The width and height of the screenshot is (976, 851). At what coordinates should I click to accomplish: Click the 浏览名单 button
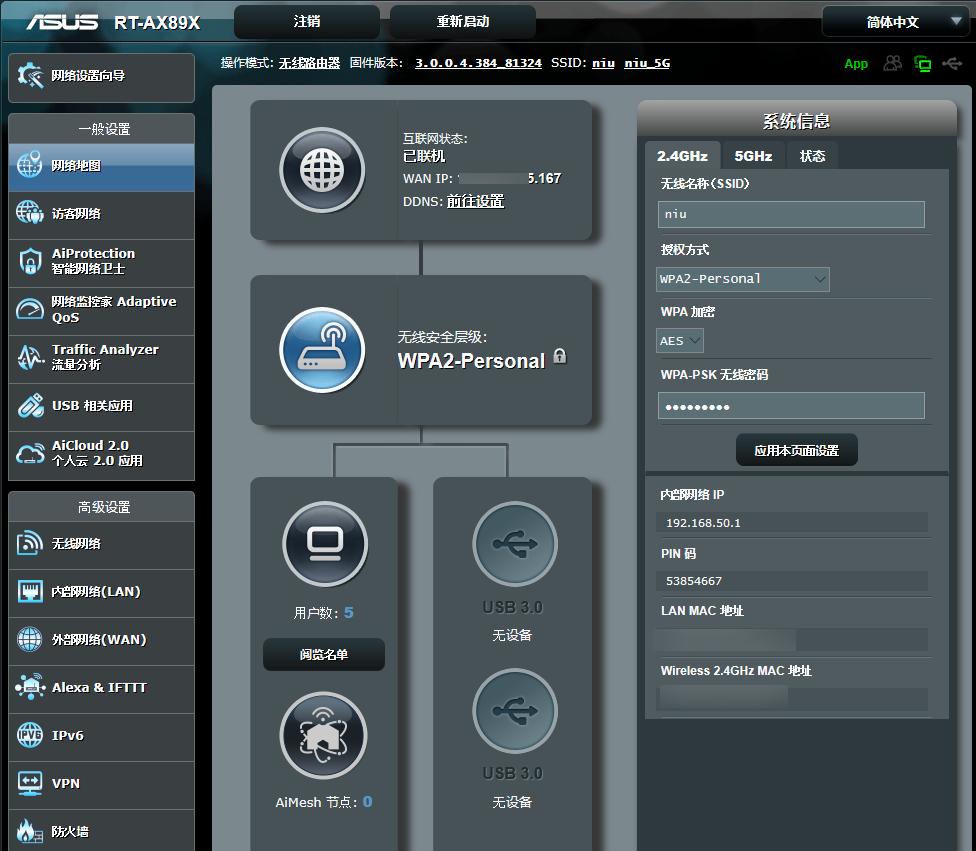324,654
